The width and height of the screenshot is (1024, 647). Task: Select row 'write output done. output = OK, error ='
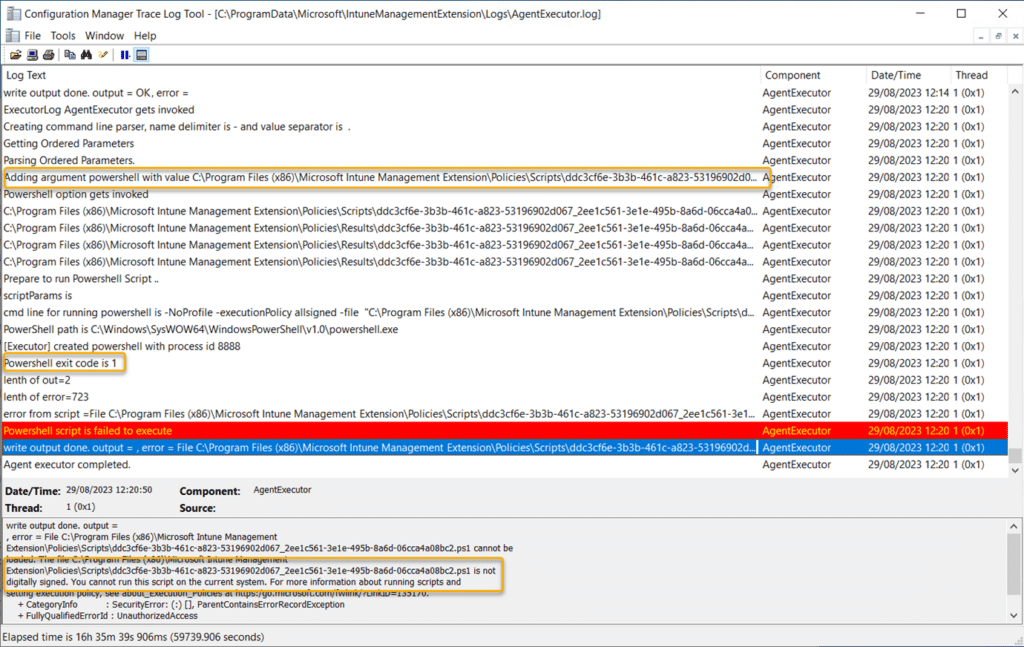(505, 93)
